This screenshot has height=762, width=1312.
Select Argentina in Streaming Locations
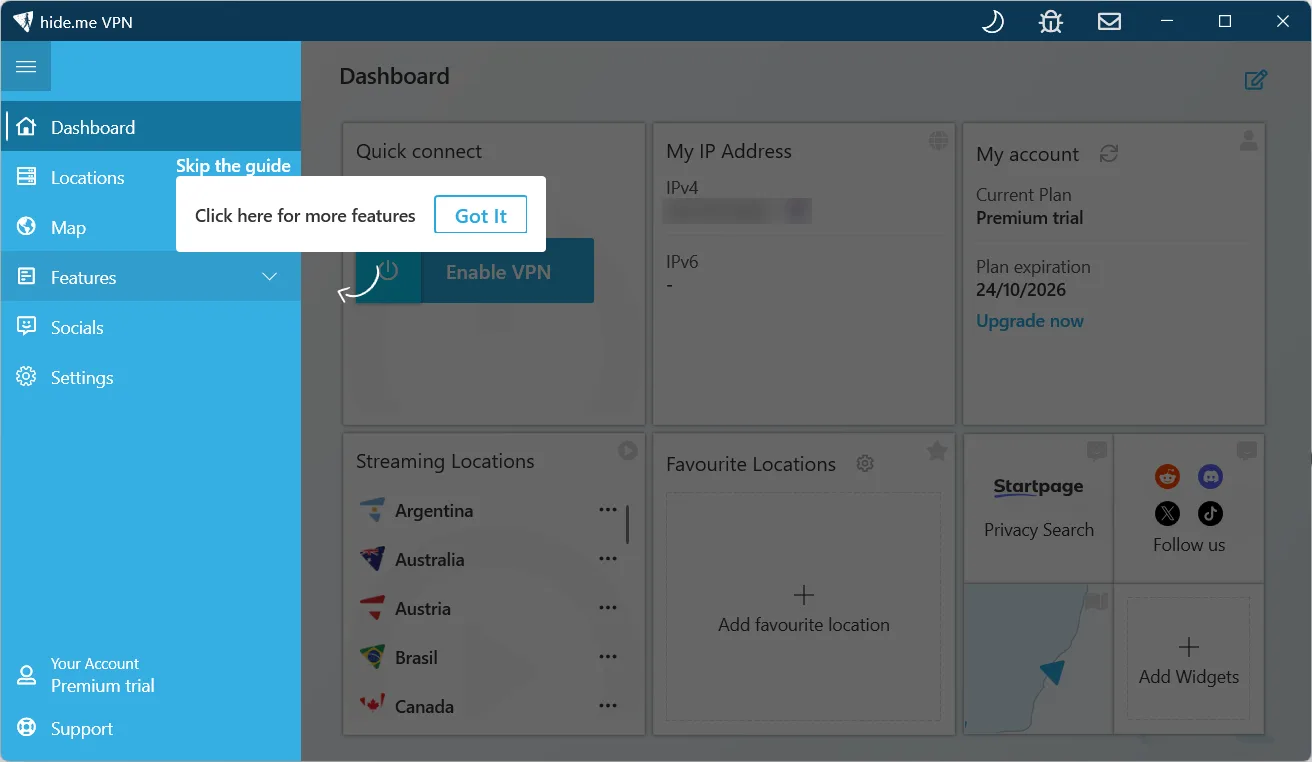click(434, 511)
